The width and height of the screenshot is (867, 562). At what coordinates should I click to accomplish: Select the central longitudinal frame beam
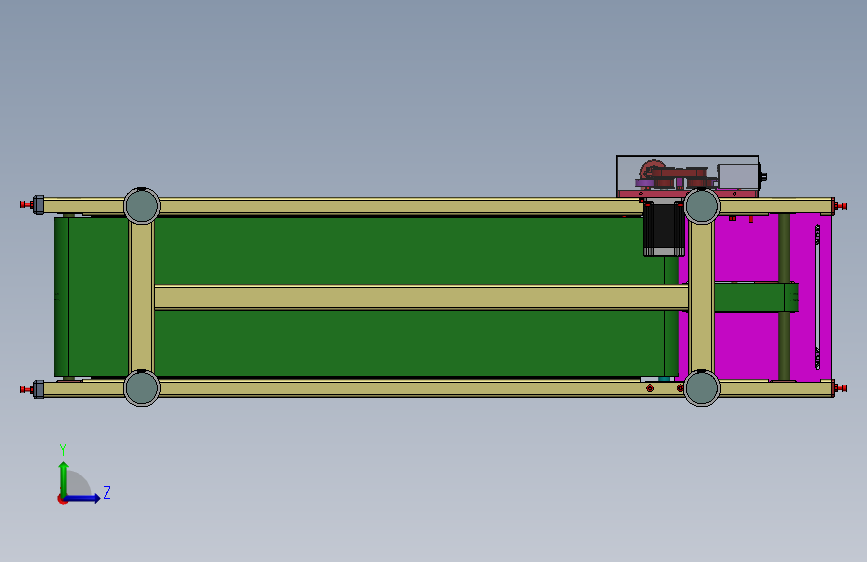421,298
